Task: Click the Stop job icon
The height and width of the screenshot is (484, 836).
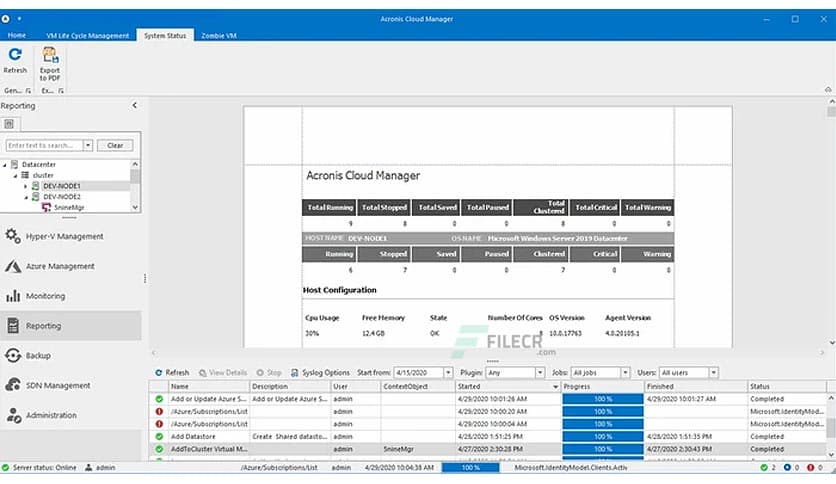Action: tap(260, 373)
